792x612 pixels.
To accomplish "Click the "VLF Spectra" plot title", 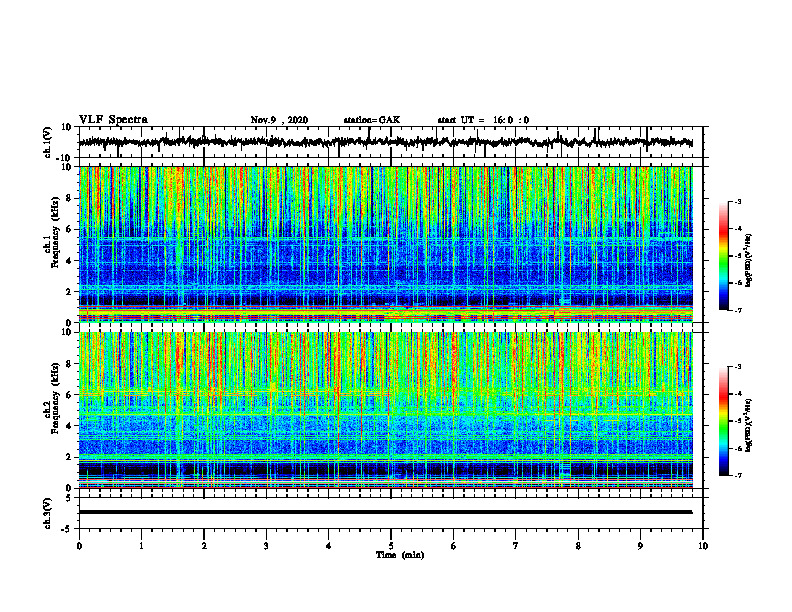I will tap(113, 120).
